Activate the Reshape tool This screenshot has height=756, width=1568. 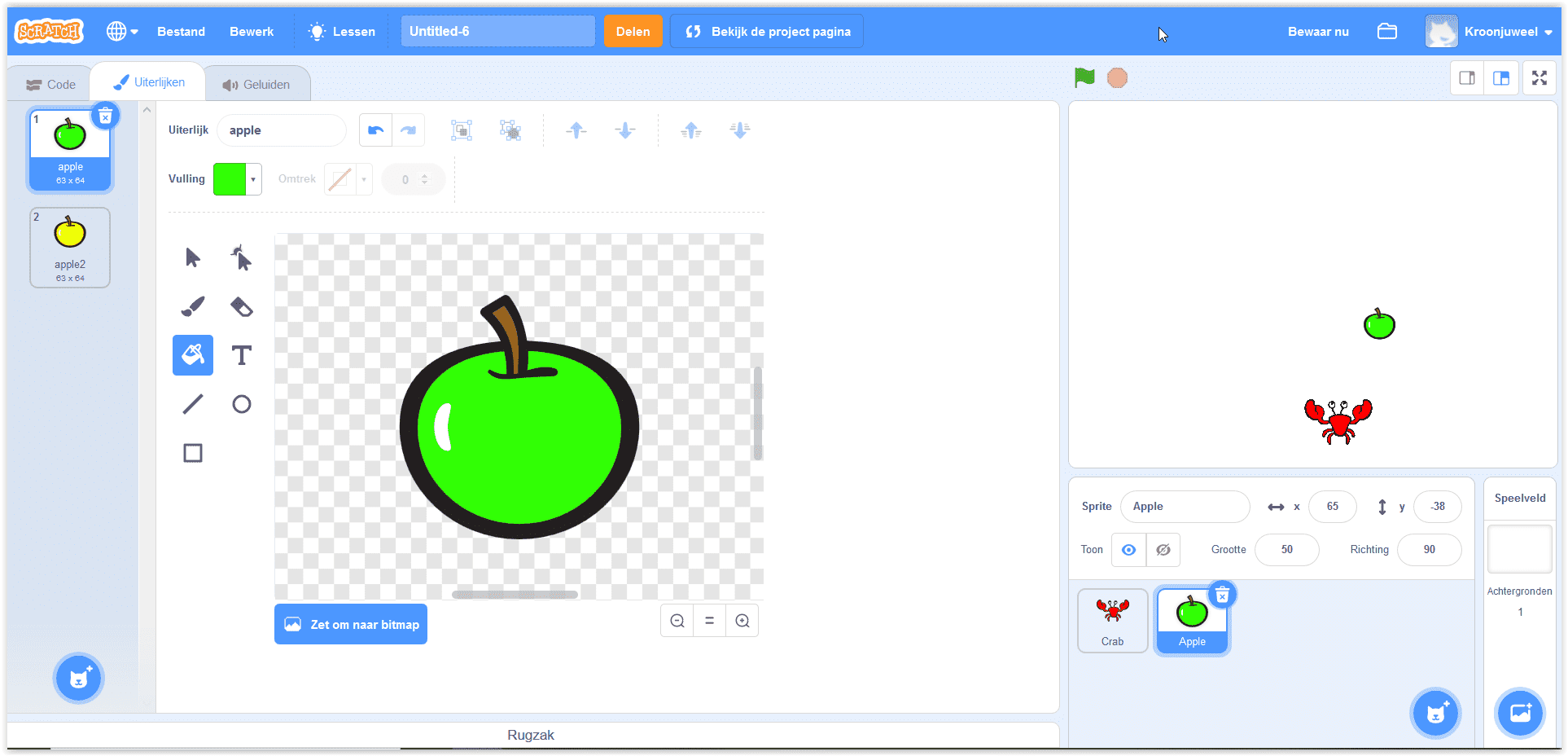pyautogui.click(x=241, y=257)
